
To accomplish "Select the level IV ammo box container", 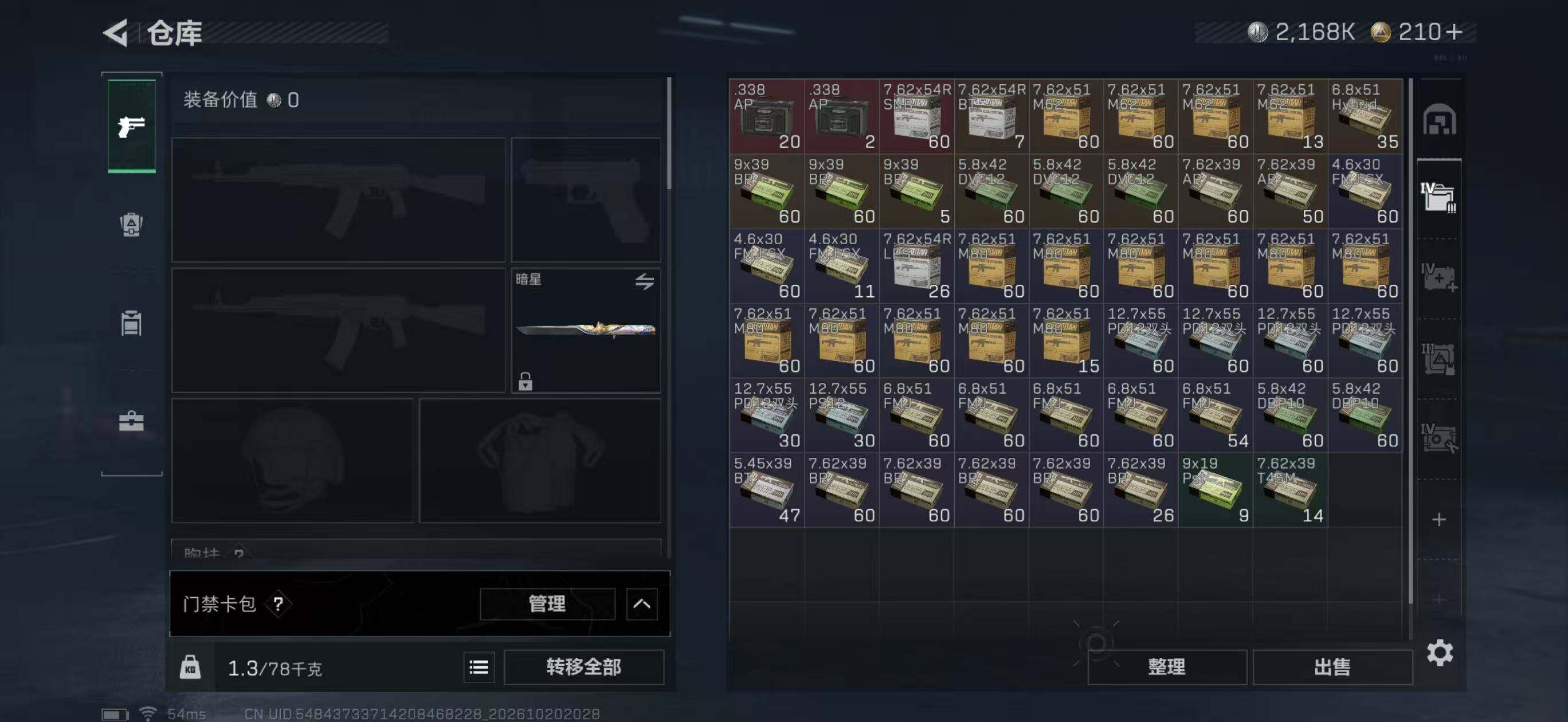I will [x=1438, y=197].
